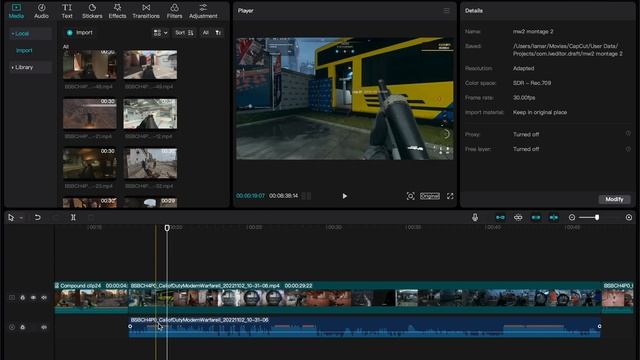Select the second-row right warehouse thumbnail
640x360 pixels.
tap(150, 113)
